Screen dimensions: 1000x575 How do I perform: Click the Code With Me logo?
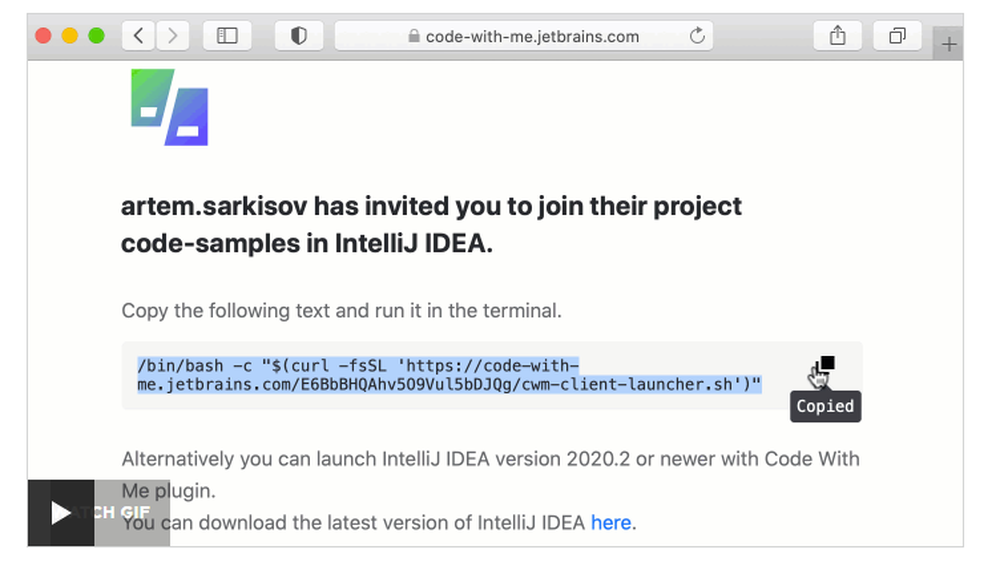click(170, 107)
